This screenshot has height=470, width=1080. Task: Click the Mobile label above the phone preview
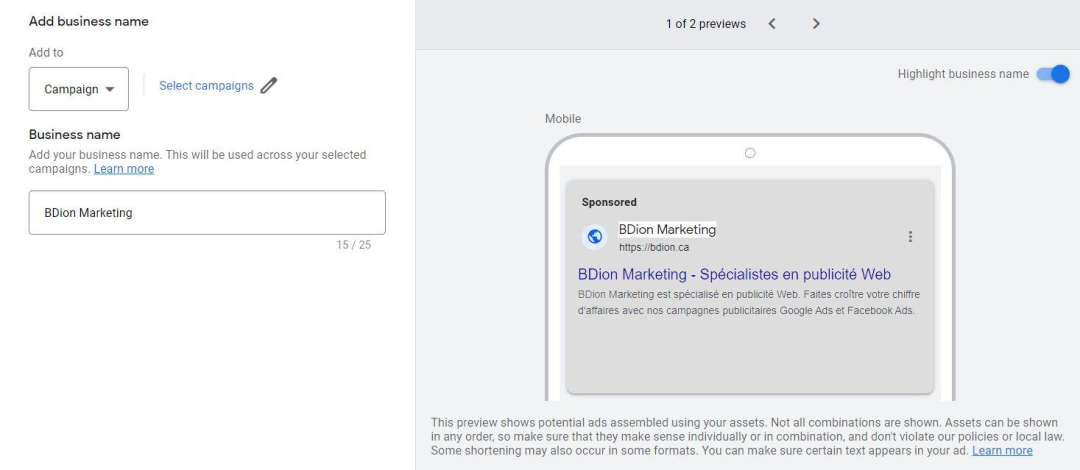pyautogui.click(x=563, y=119)
